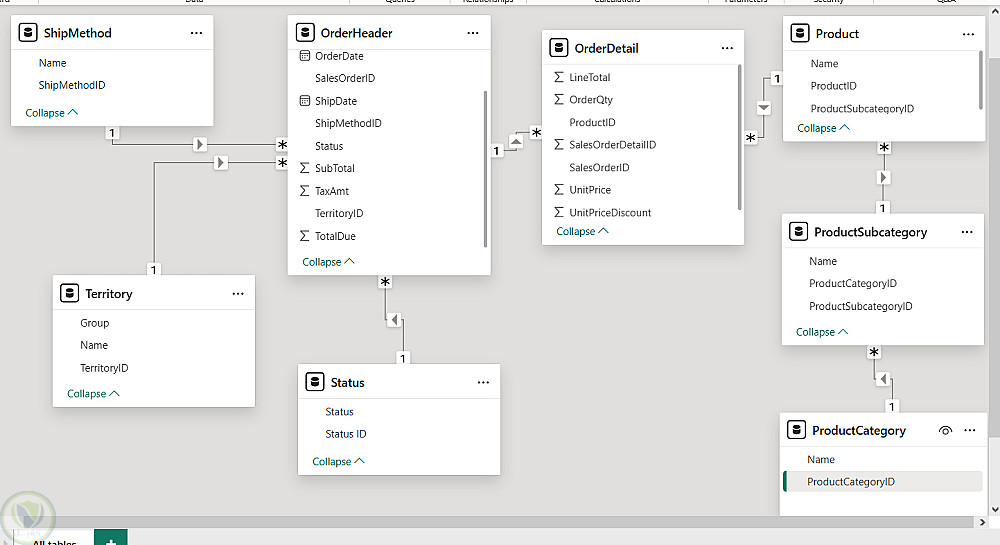Select the ProductCategoryID field in ProductCategory

click(850, 482)
